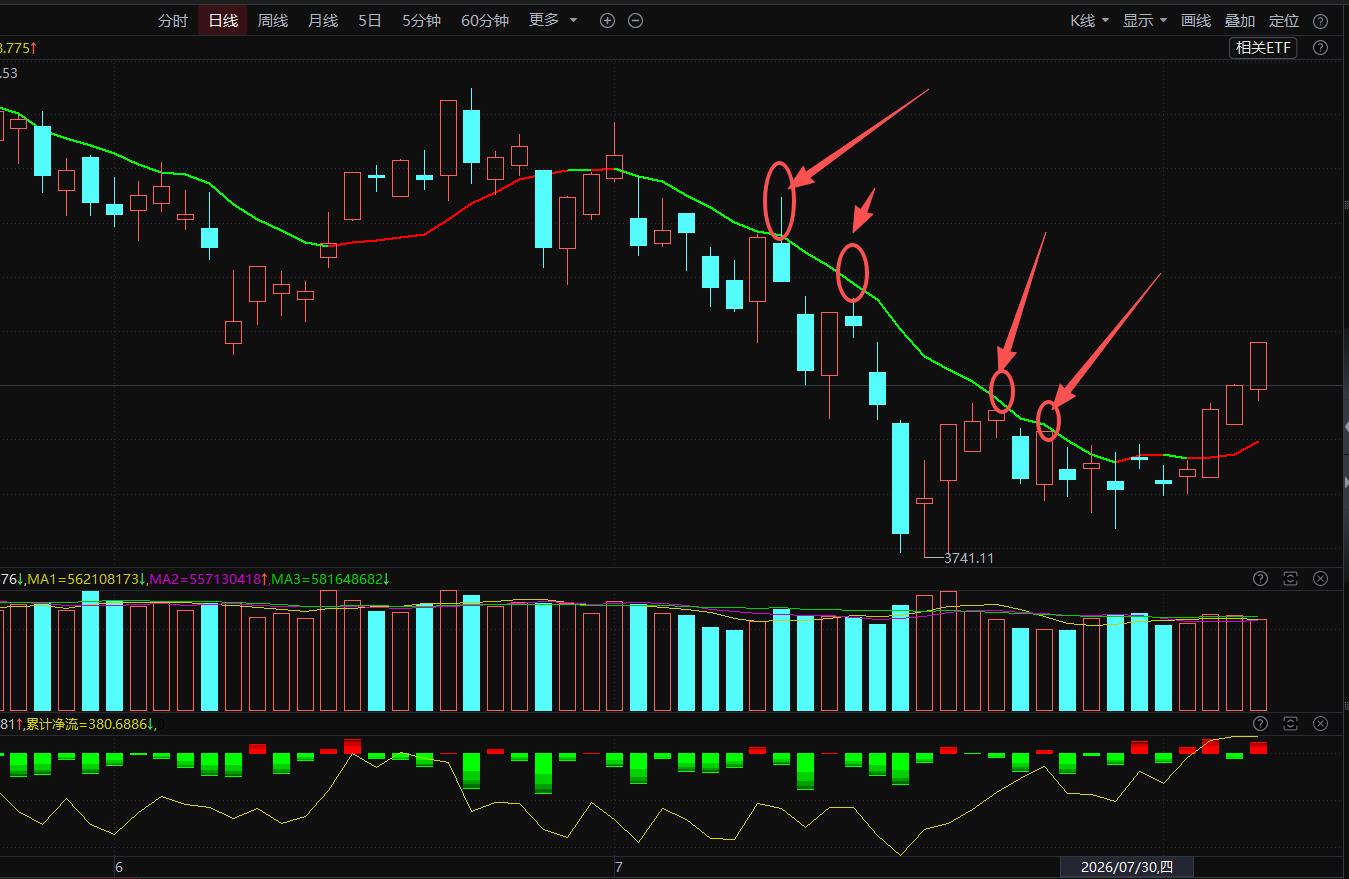
Task: Expand the 更多 periods dropdown
Action: click(x=553, y=21)
